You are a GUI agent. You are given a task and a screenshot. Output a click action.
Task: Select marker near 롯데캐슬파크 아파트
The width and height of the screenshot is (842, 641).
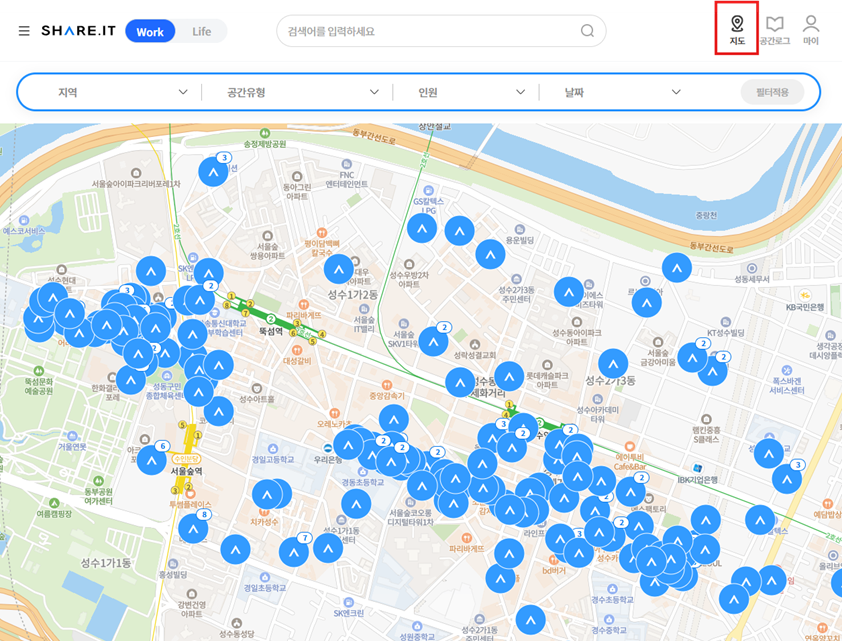coord(509,376)
